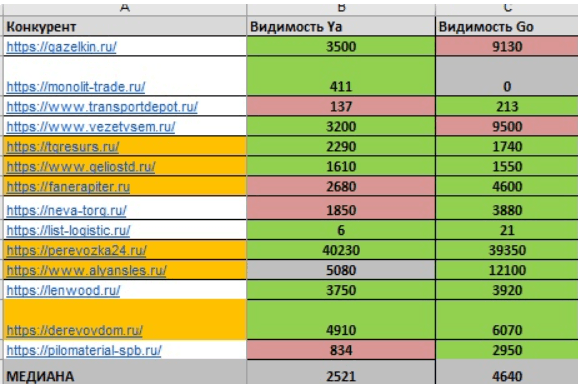Select column B header
This screenshot has height=384, width=578.
[341, 8]
